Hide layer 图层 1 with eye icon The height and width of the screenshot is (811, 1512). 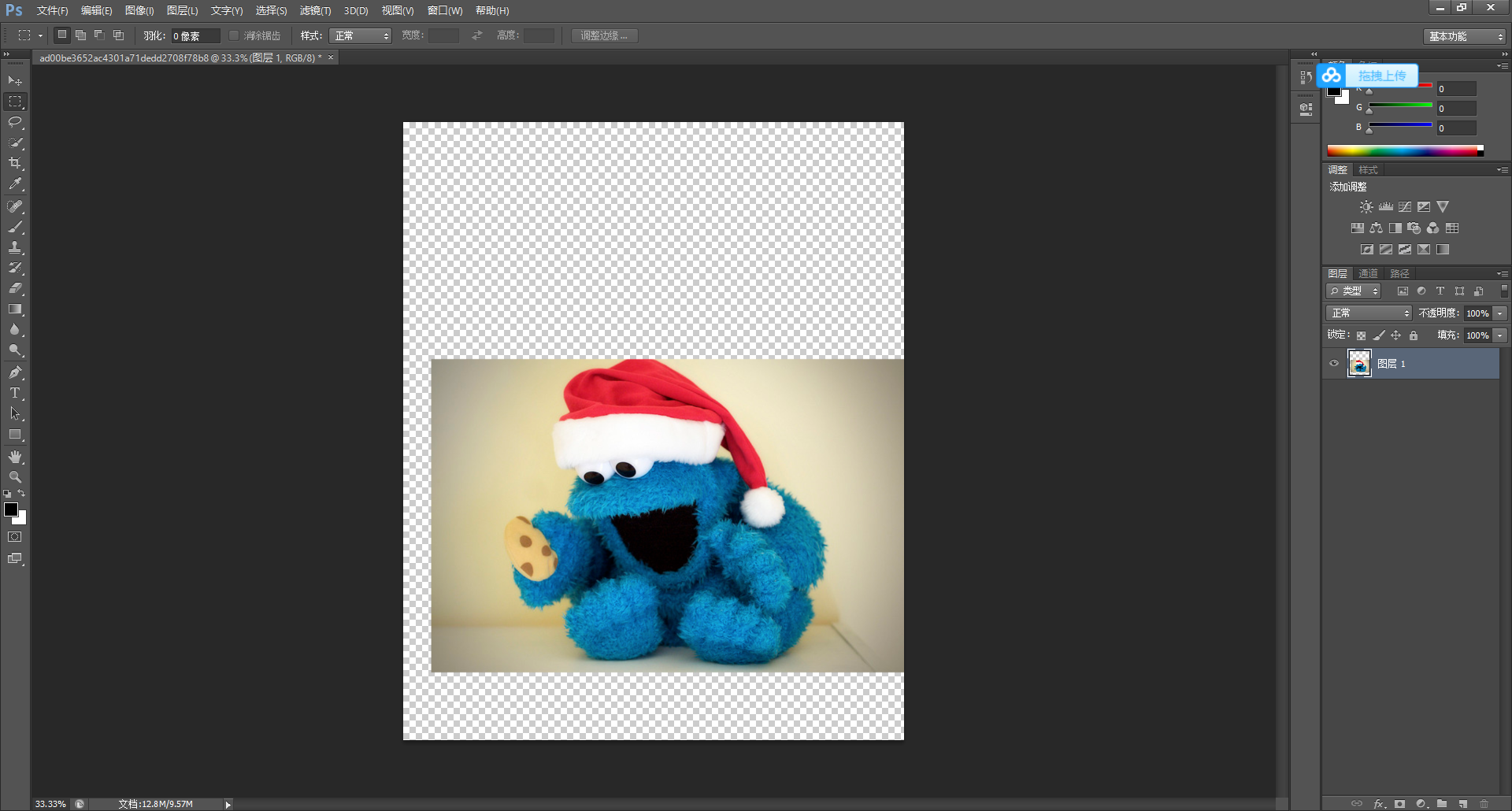1334,364
